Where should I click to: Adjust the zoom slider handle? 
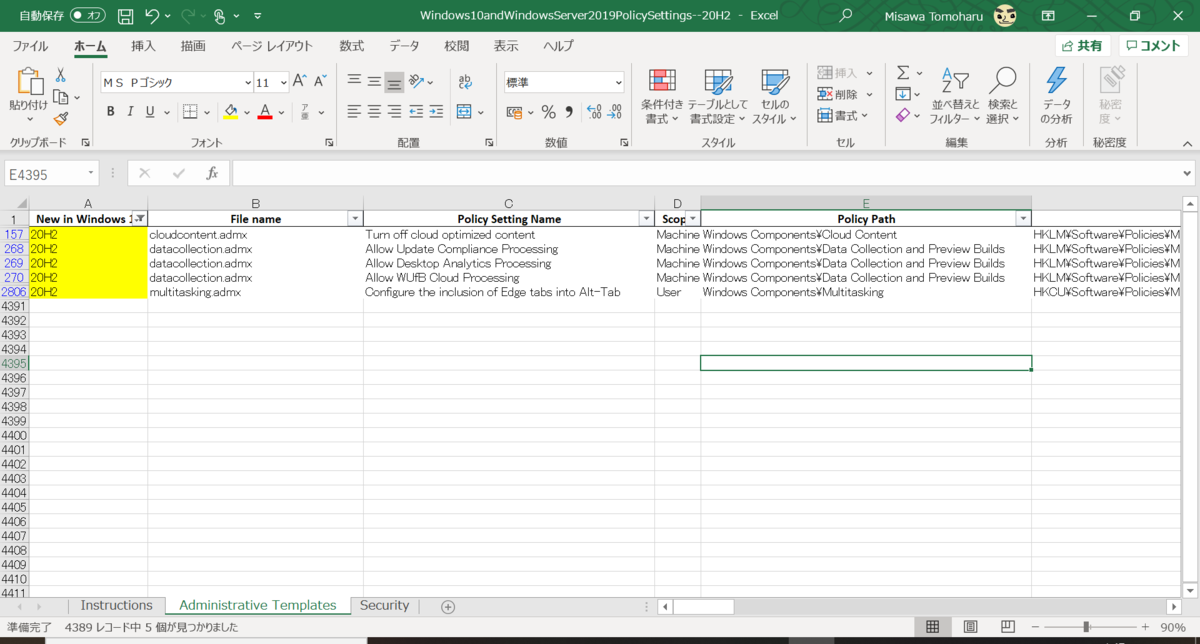click(x=1086, y=628)
